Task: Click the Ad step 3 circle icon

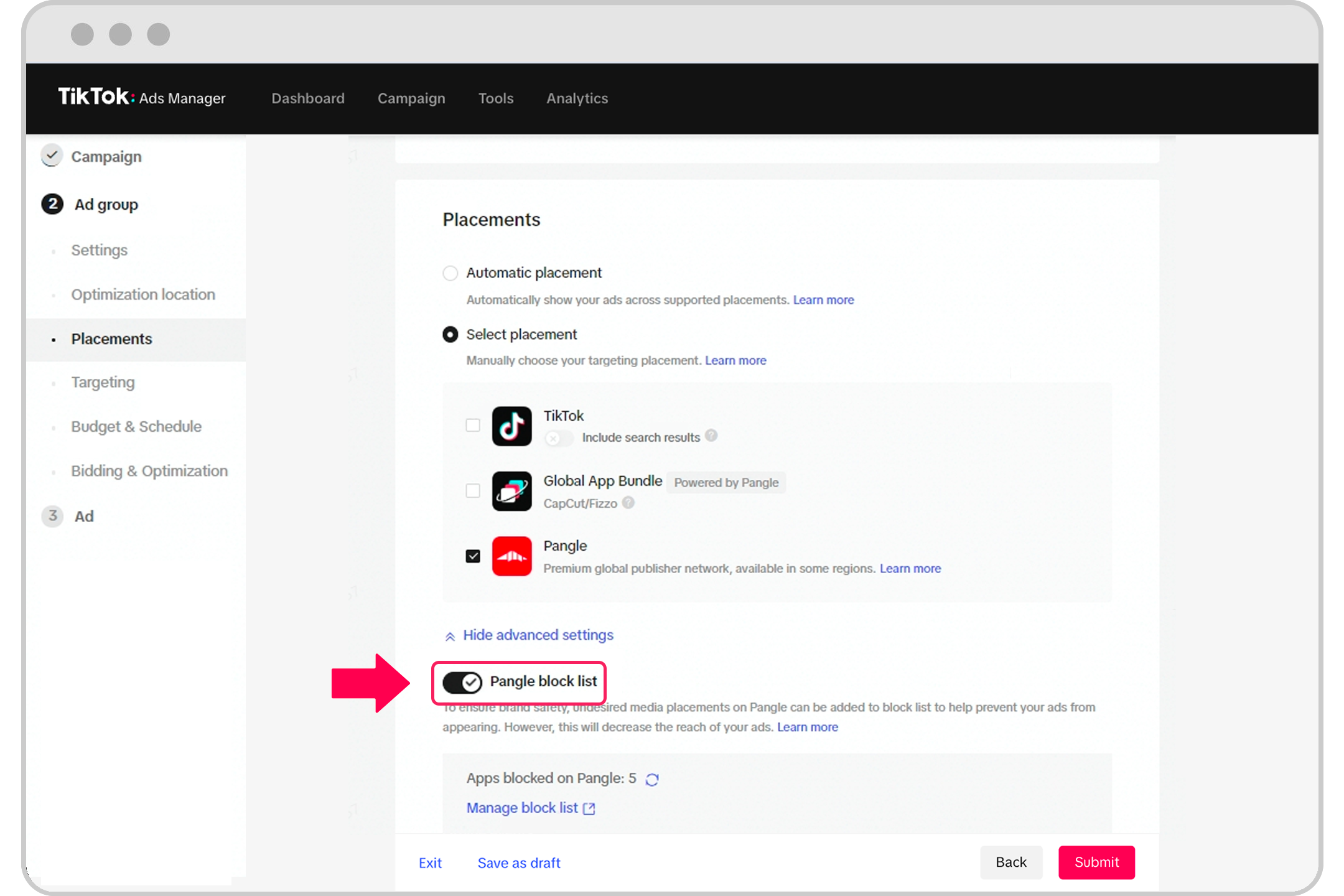Action: pos(52,516)
